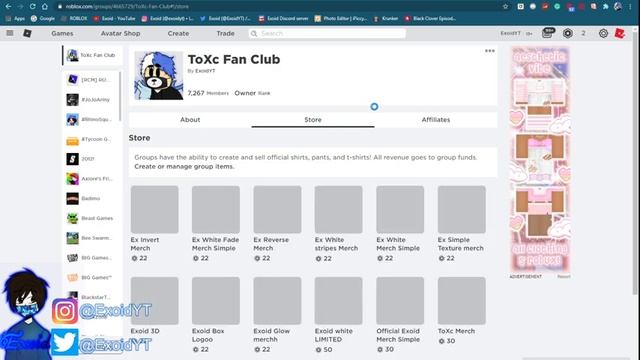Open the ROBLOX bookmark

click(x=74, y=18)
